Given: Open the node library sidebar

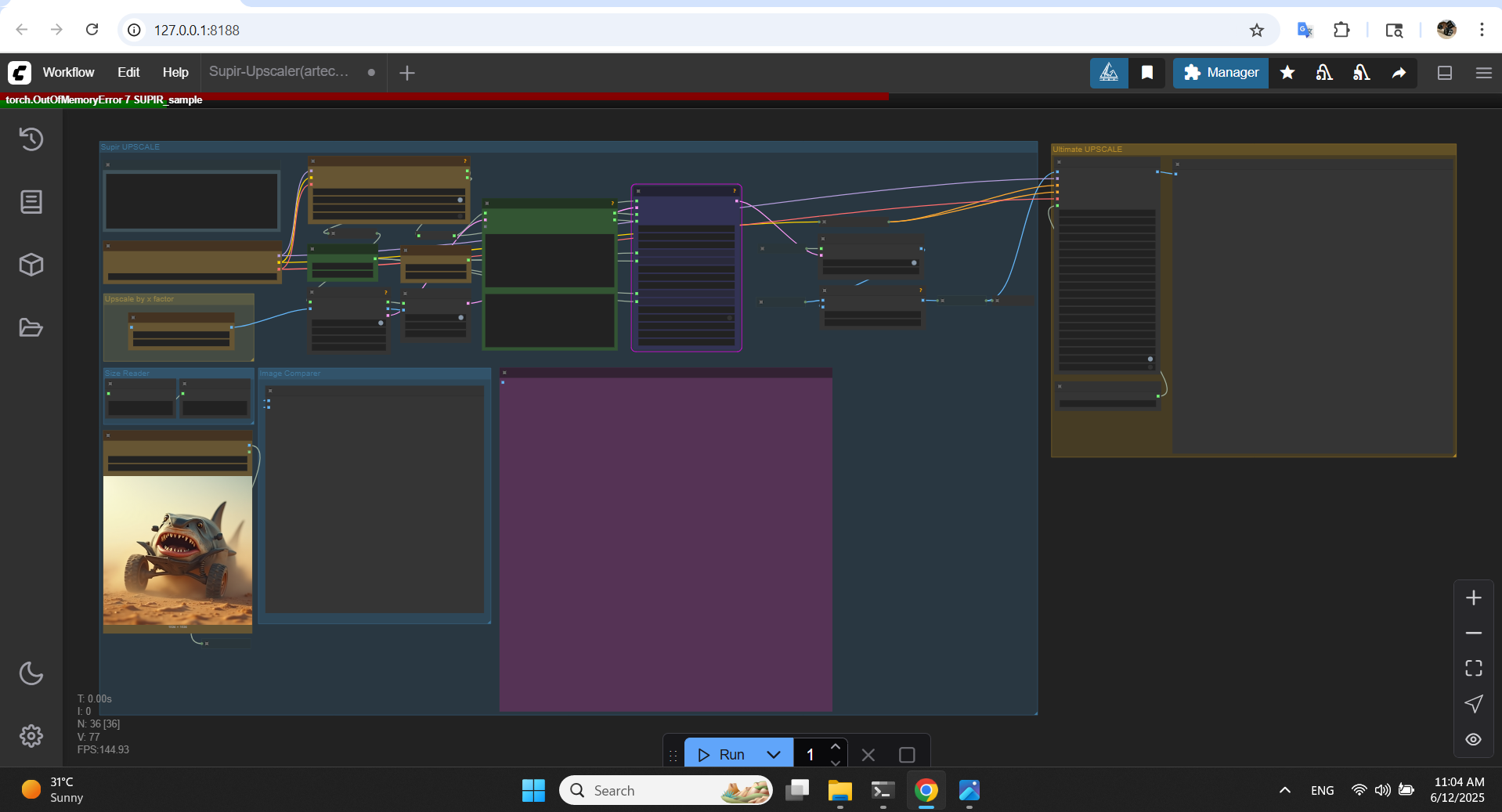Looking at the screenshot, I should tap(31, 202).
